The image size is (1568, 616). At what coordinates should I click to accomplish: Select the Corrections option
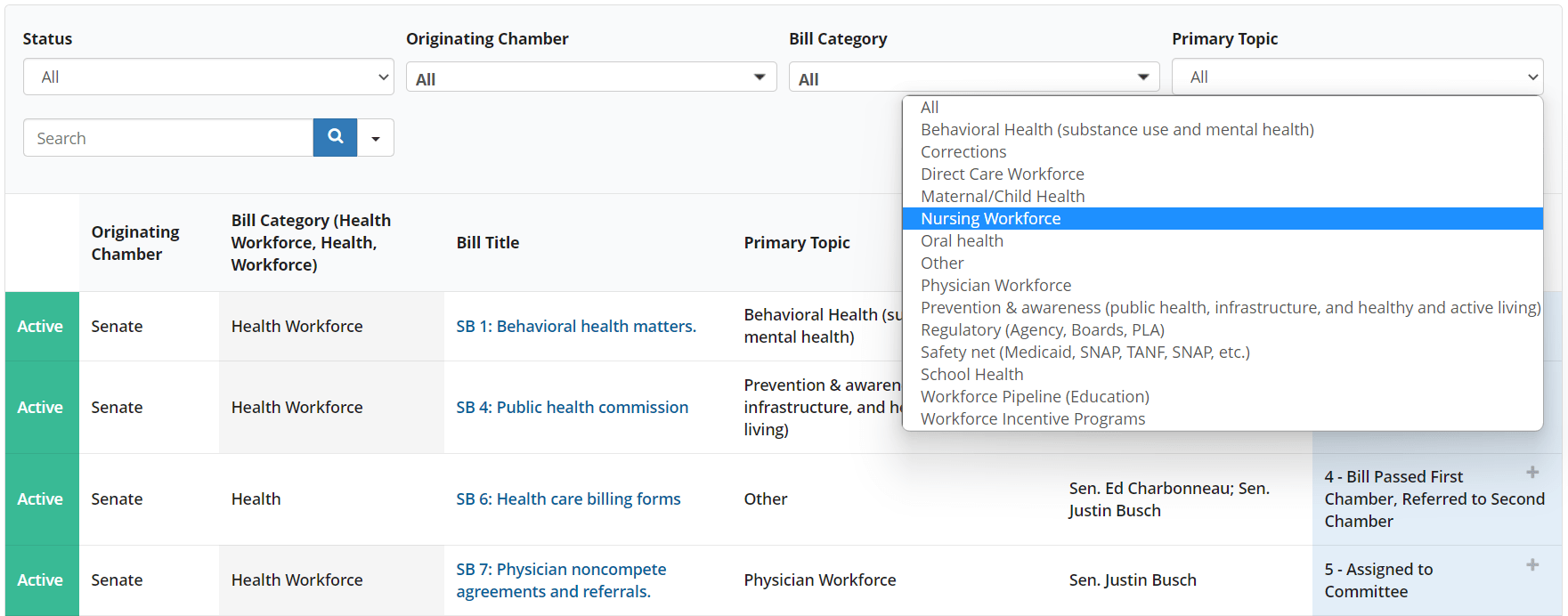coord(963,152)
